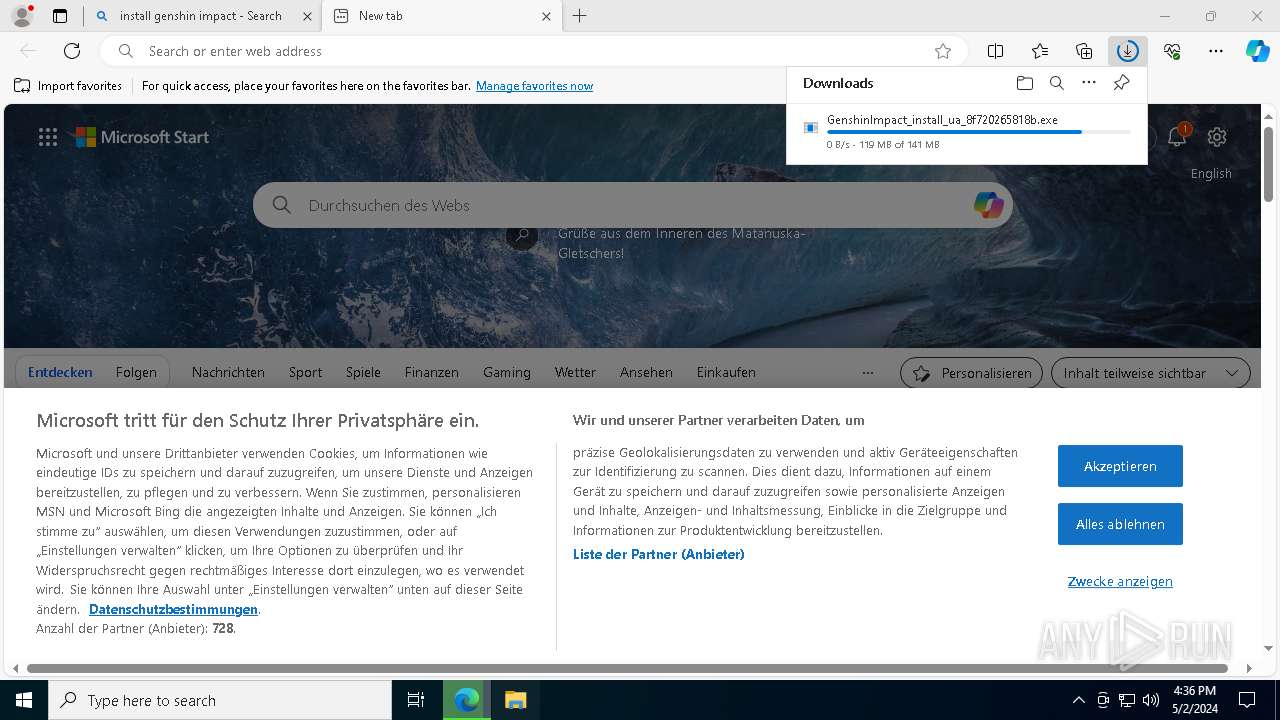Open File Explorer from taskbar
The width and height of the screenshot is (1280, 720).
[x=515, y=700]
